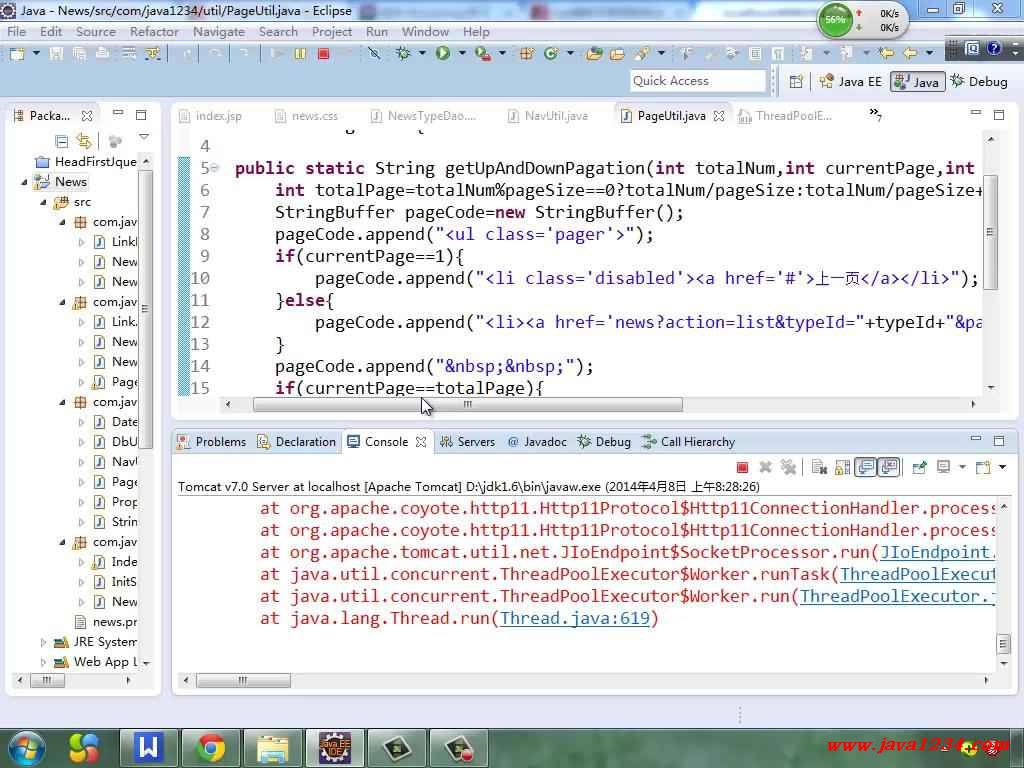
Task: Open the Problems tab
Action: [x=212, y=442]
